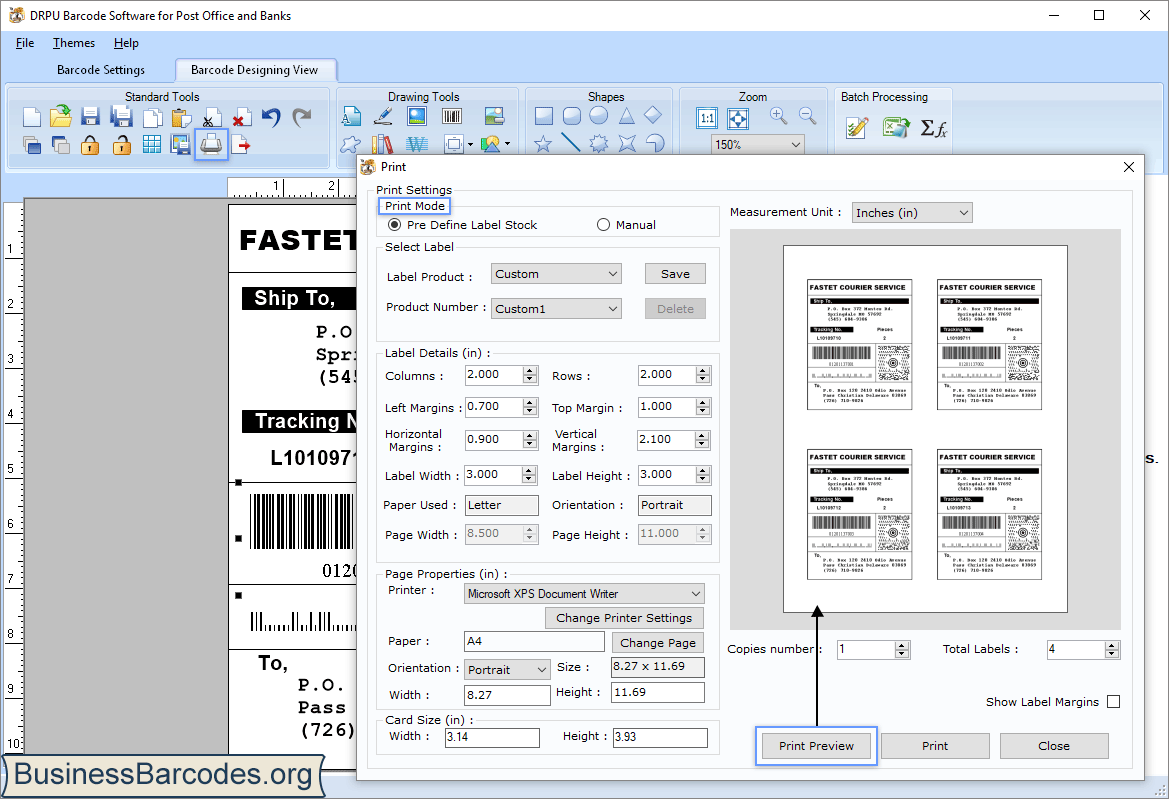Image resolution: width=1169 pixels, height=799 pixels.
Task: Open the File menu
Action: click(25, 43)
